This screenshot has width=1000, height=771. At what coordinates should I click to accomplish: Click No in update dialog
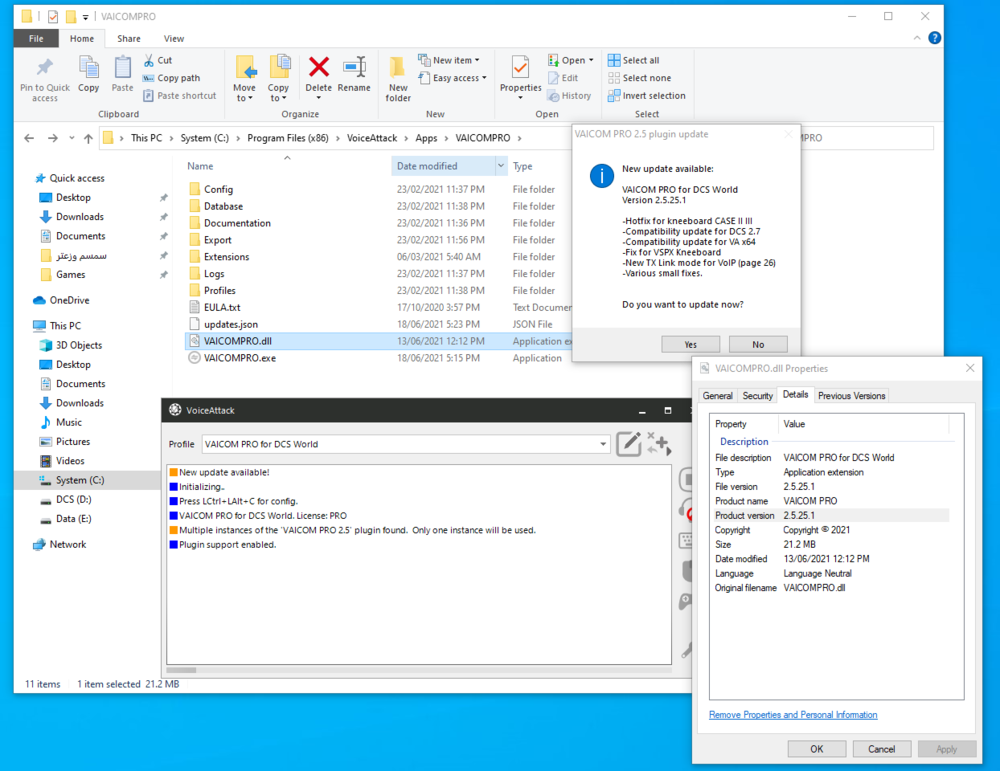758,344
